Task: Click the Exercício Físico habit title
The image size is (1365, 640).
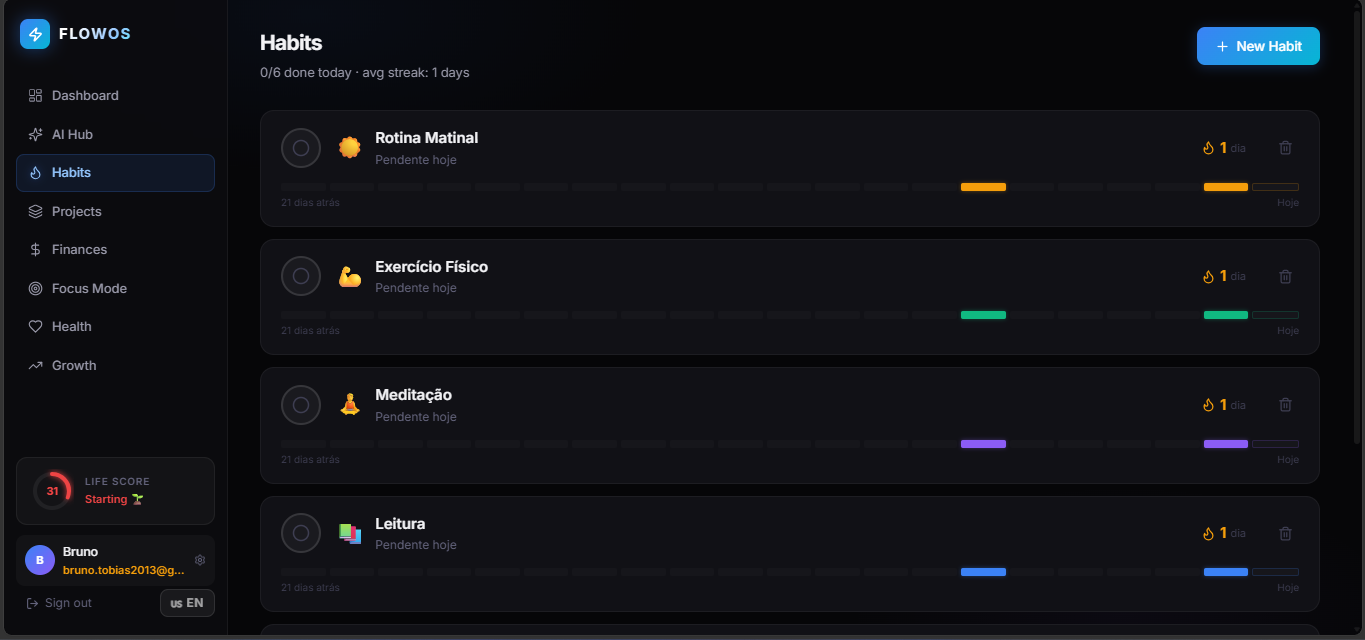Action: point(431,267)
